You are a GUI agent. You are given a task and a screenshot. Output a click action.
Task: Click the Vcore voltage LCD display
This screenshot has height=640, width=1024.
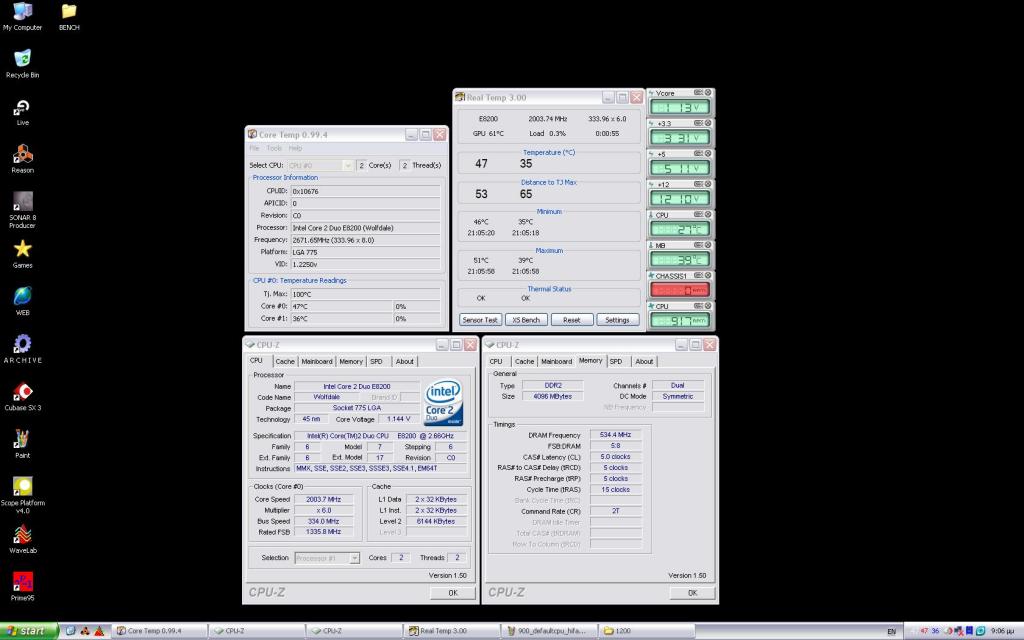680,107
